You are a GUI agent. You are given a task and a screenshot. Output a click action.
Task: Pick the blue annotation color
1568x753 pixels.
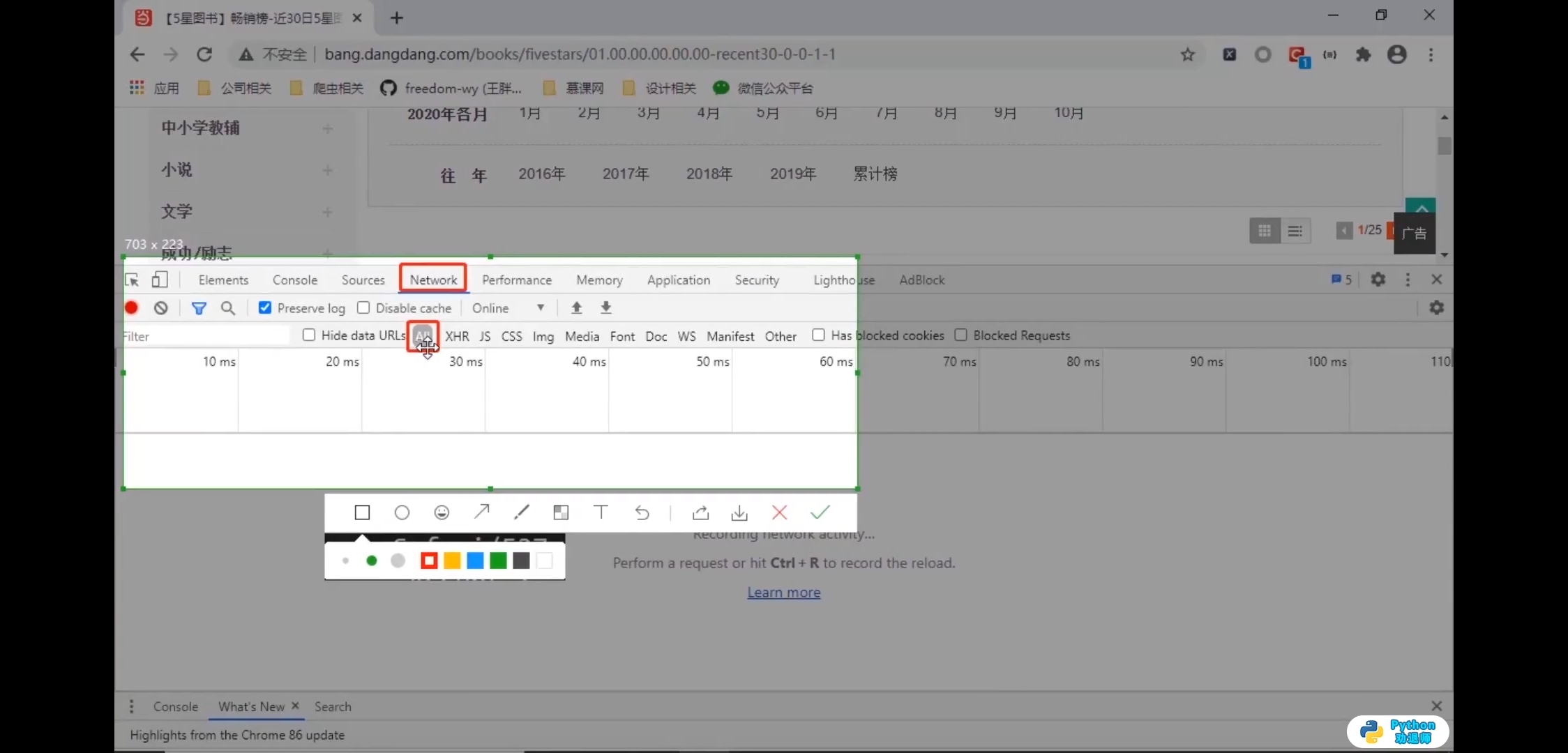475,561
